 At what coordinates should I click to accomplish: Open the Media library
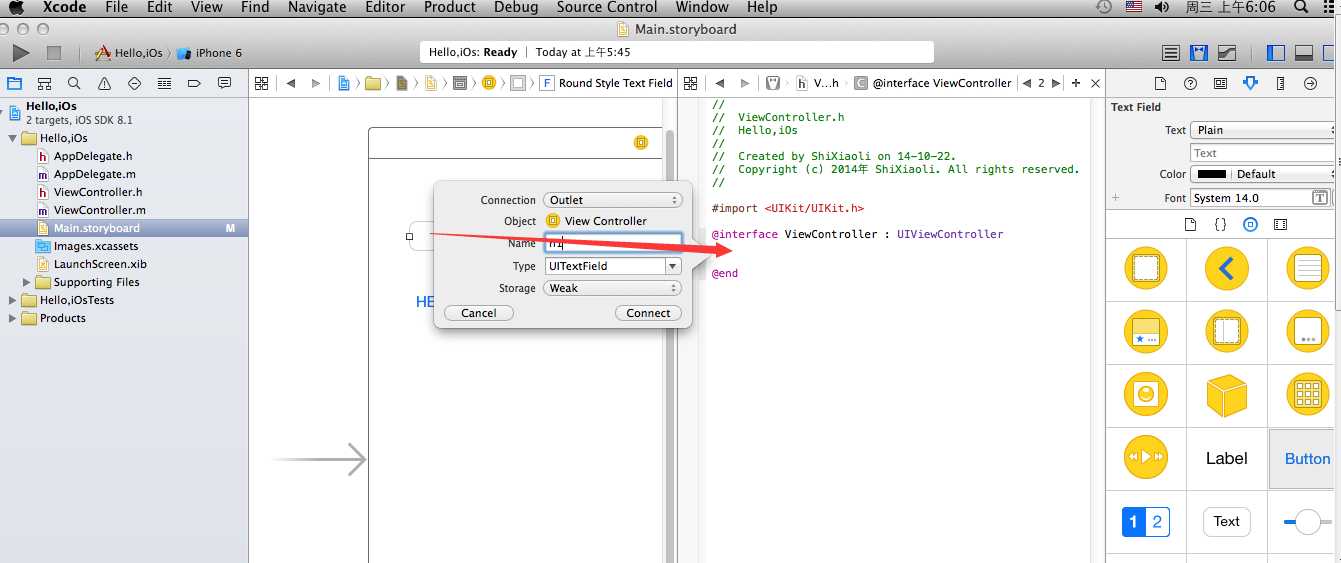1280,224
